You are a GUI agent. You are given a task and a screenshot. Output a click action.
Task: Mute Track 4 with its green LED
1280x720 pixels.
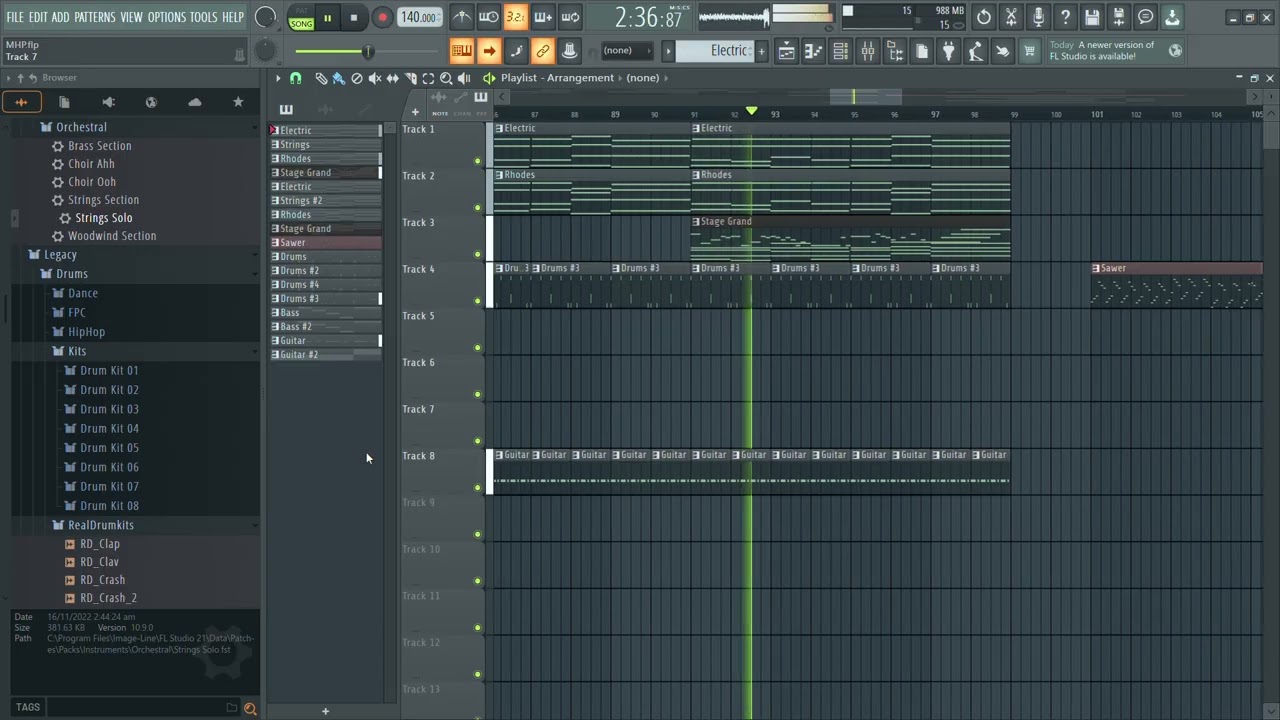[477, 301]
